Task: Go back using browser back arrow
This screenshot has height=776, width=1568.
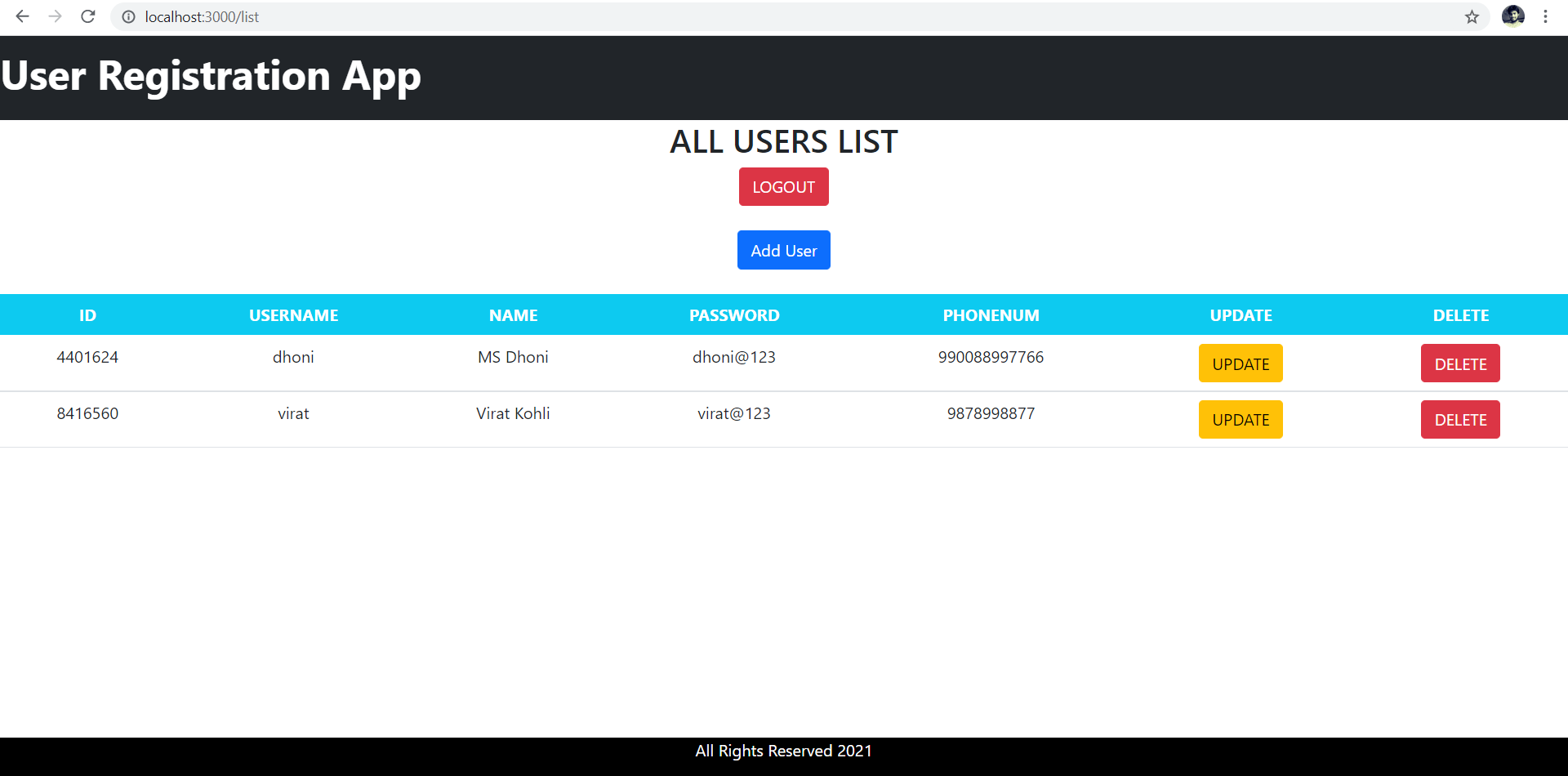Action: [x=22, y=16]
